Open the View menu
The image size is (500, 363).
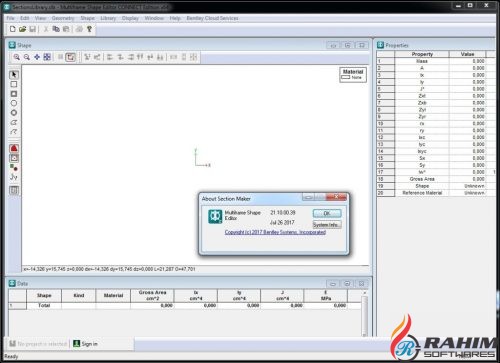coord(40,18)
